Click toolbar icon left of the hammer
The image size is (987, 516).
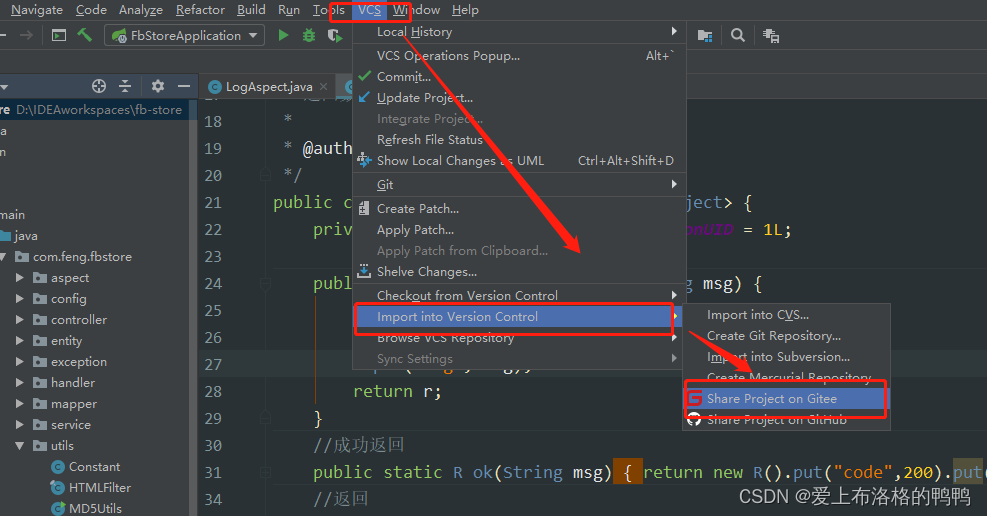tap(59, 35)
